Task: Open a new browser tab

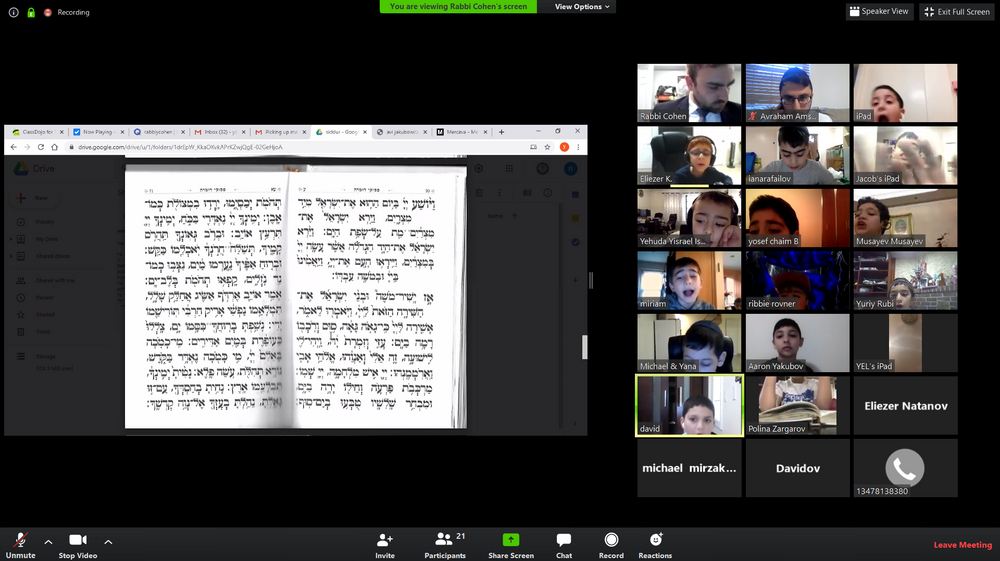Action: [x=501, y=132]
